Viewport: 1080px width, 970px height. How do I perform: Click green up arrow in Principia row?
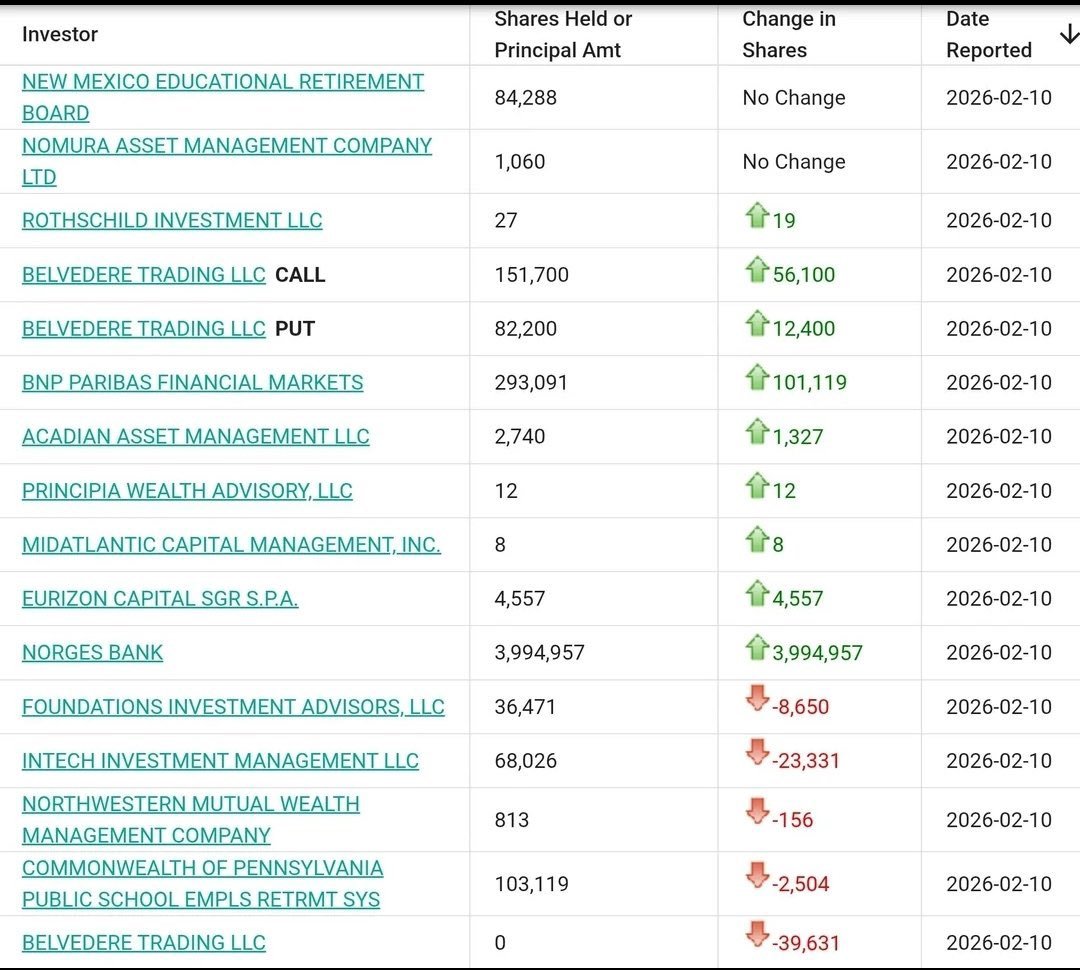[757, 485]
